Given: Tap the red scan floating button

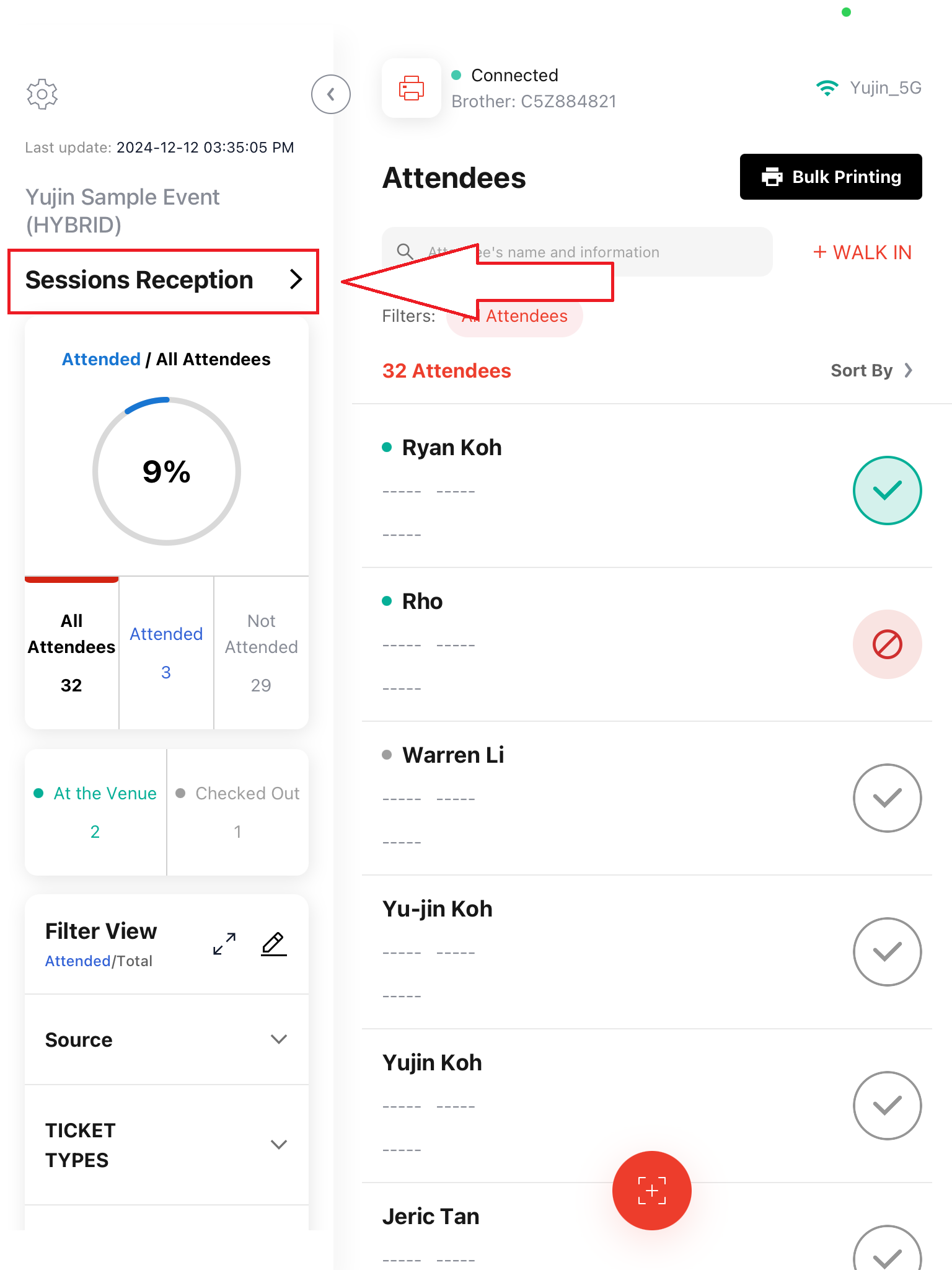Looking at the screenshot, I should (x=652, y=1191).
